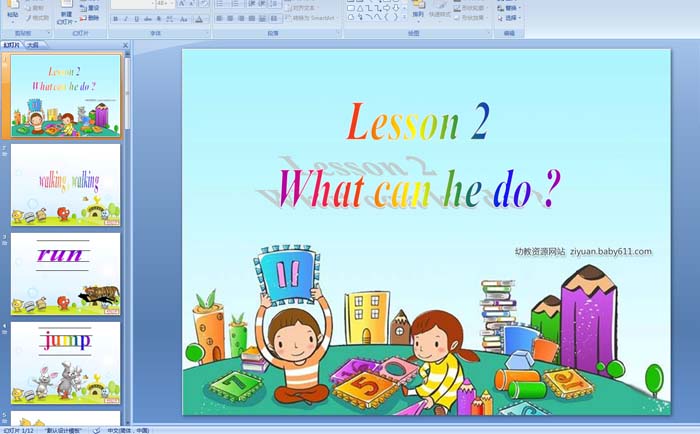700x434 pixels.
Task: Close the slide thumbnail pane
Action: coord(125,45)
